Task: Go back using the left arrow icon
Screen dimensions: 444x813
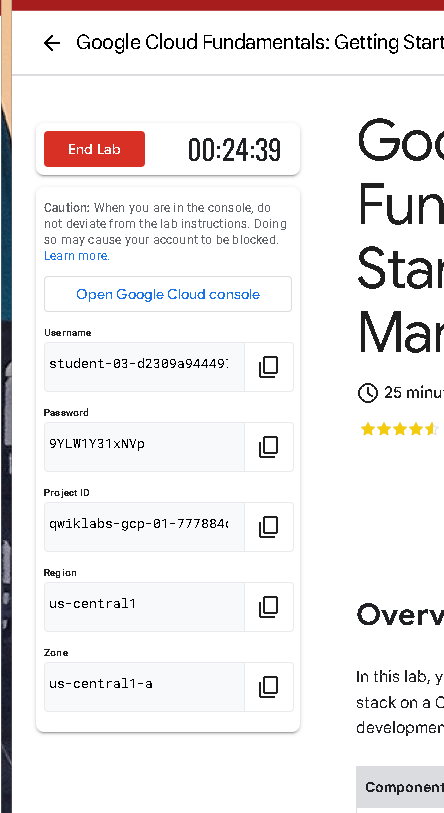Action: pyautogui.click(x=52, y=43)
